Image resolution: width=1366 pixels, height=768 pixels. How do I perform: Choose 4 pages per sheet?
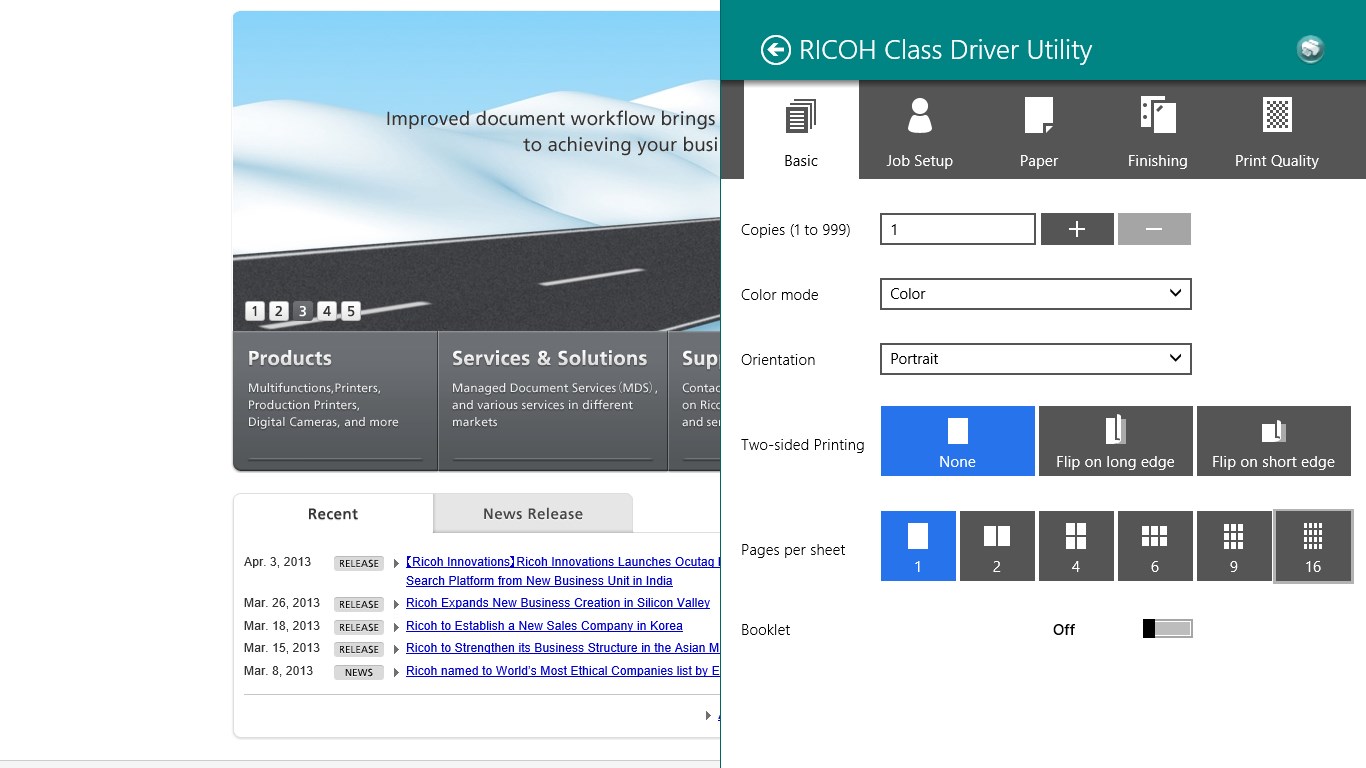tap(1076, 546)
